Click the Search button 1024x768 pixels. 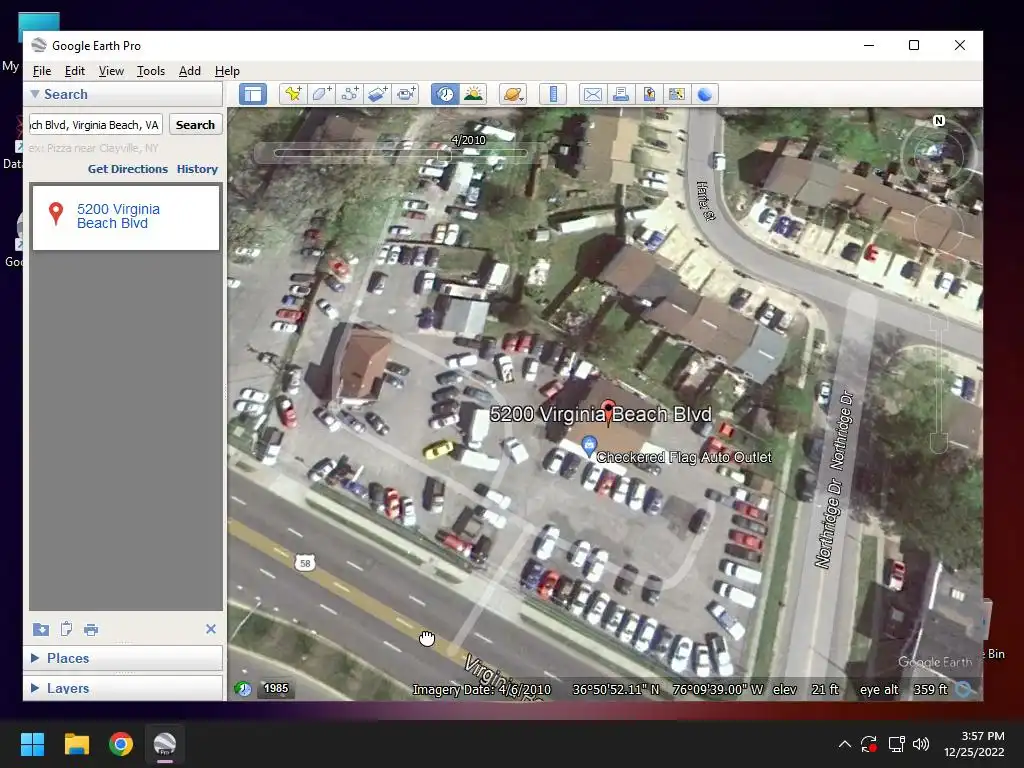click(x=195, y=125)
